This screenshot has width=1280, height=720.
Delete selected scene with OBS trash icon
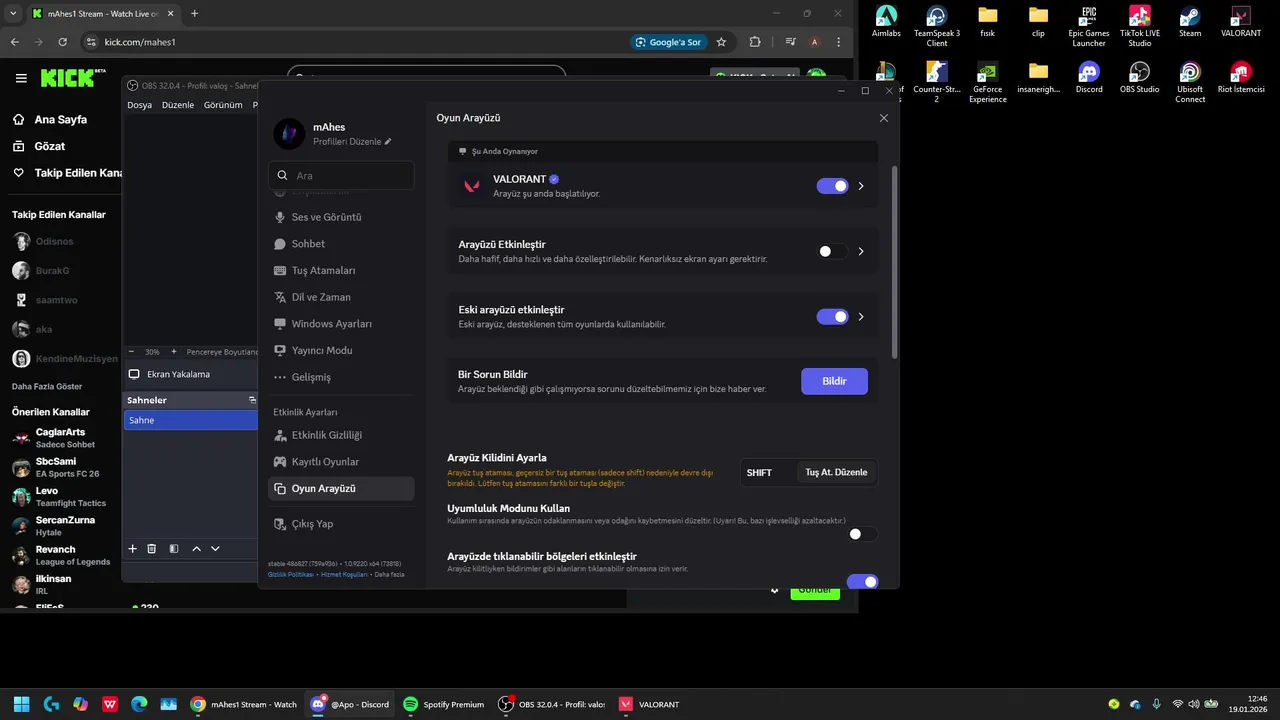pyautogui.click(x=152, y=549)
